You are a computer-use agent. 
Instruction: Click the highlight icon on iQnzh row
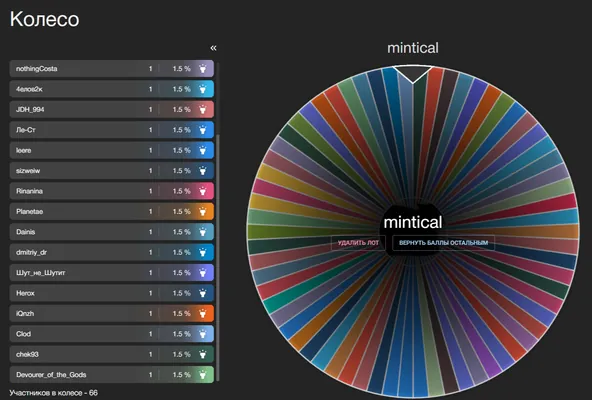point(203,314)
